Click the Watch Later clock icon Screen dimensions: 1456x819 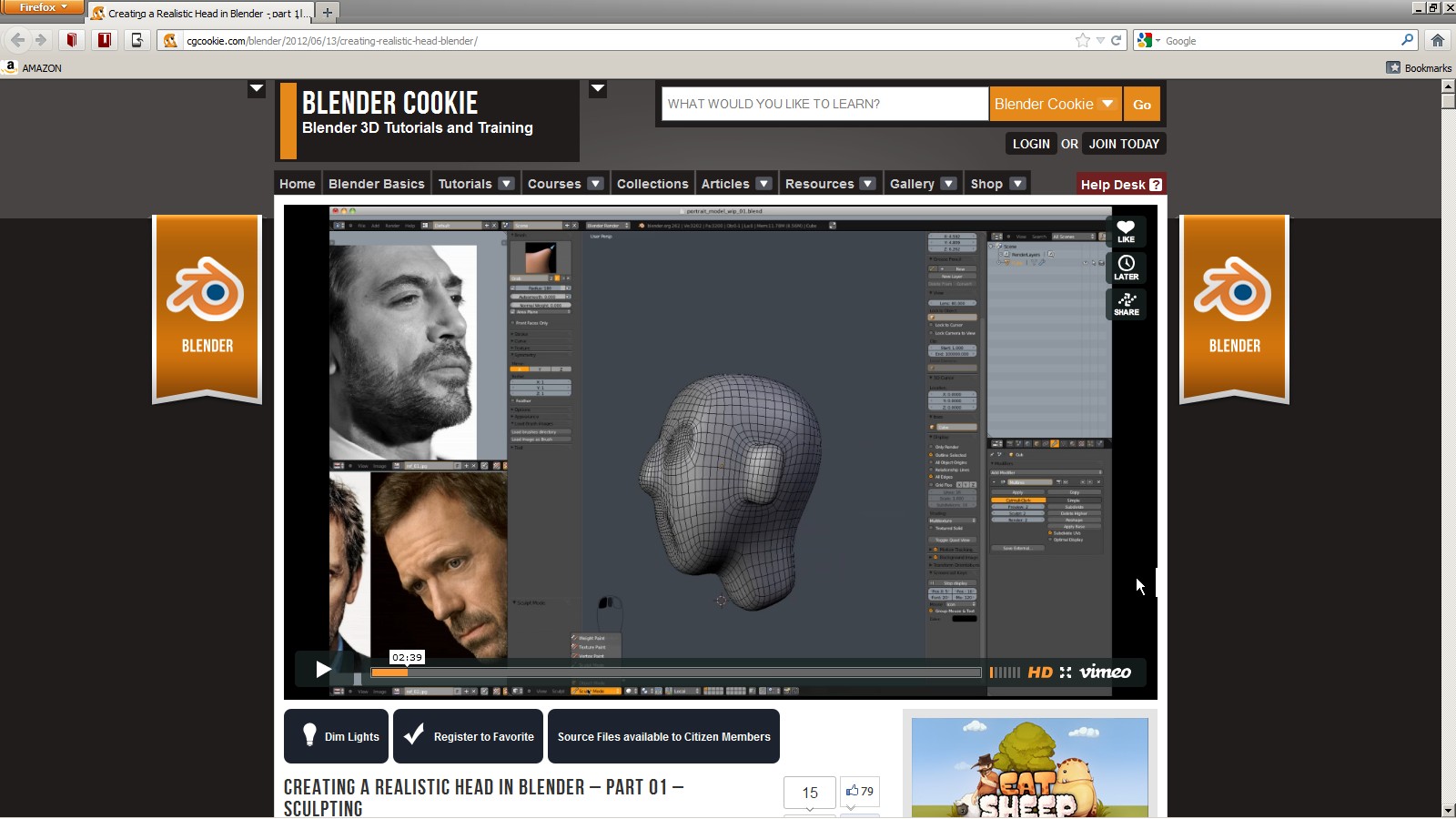pyautogui.click(x=1126, y=268)
